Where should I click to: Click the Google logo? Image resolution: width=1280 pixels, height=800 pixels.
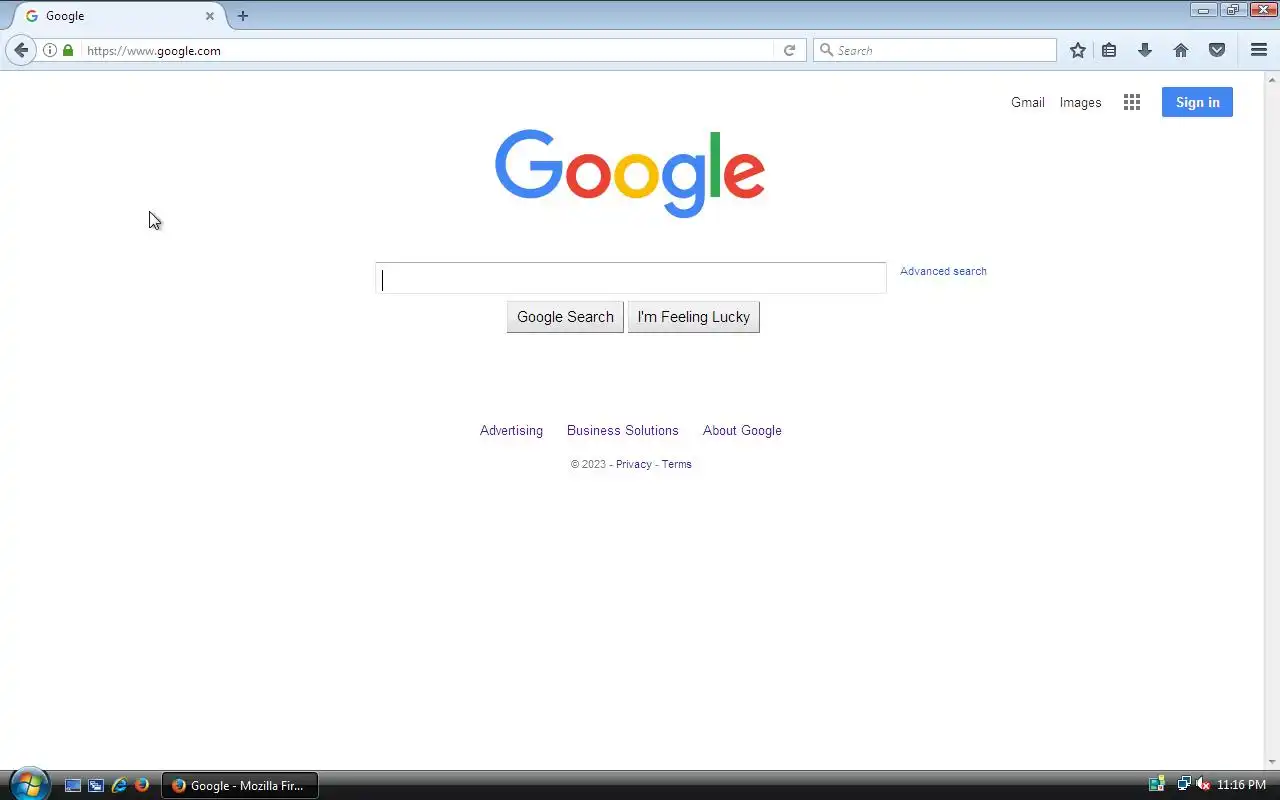630,174
